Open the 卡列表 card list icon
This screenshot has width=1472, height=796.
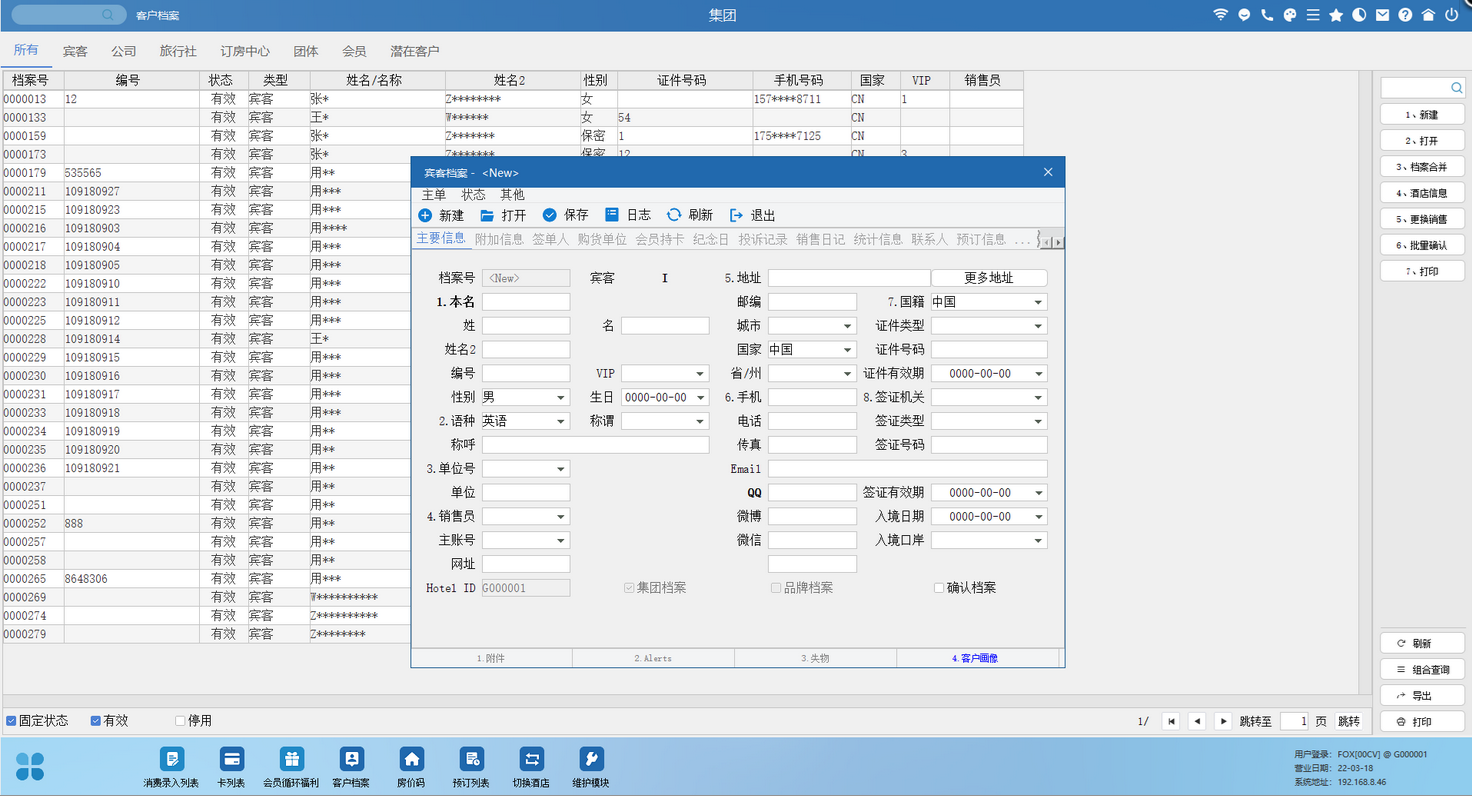click(232, 759)
